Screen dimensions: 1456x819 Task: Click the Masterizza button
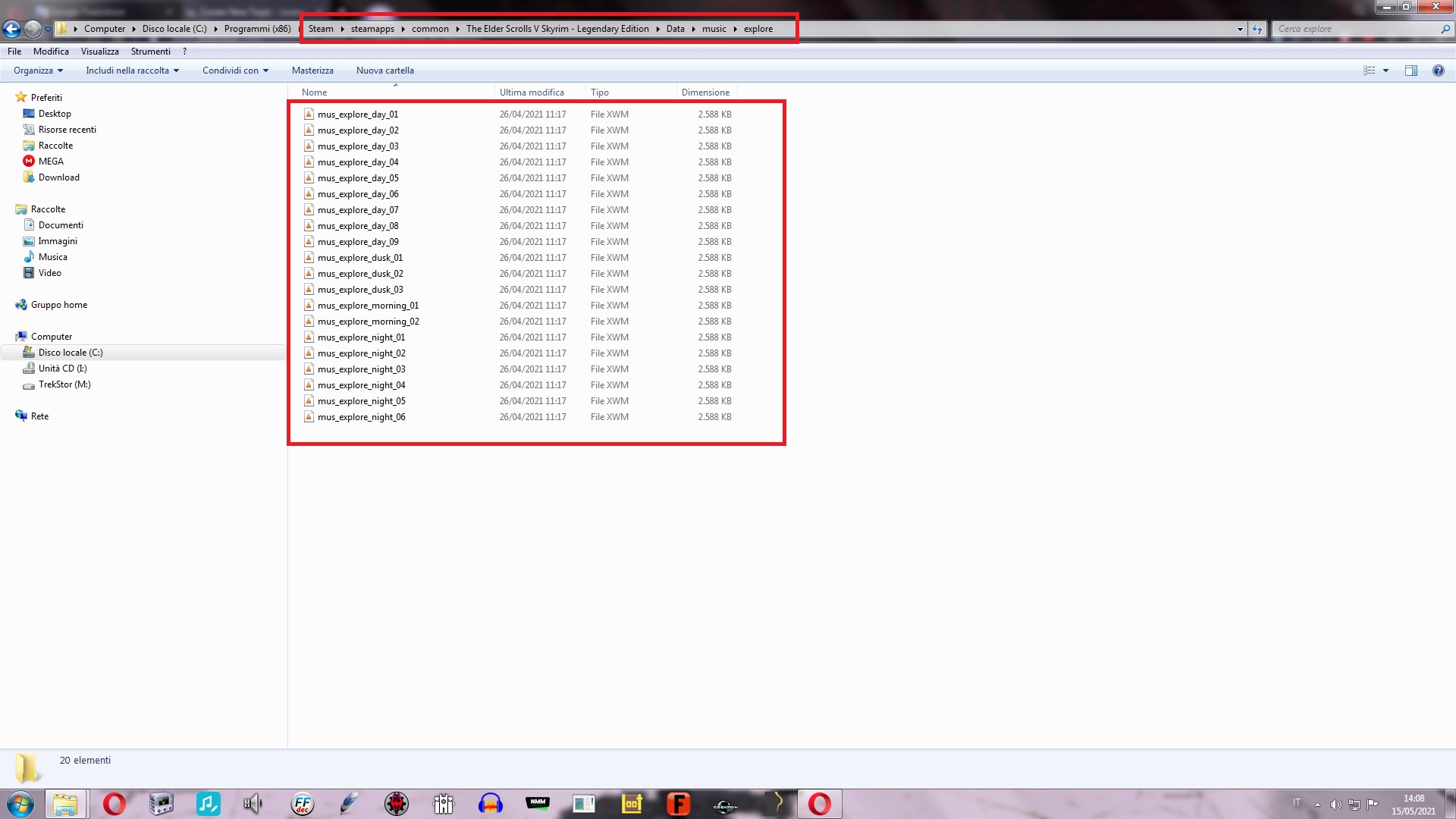click(312, 71)
